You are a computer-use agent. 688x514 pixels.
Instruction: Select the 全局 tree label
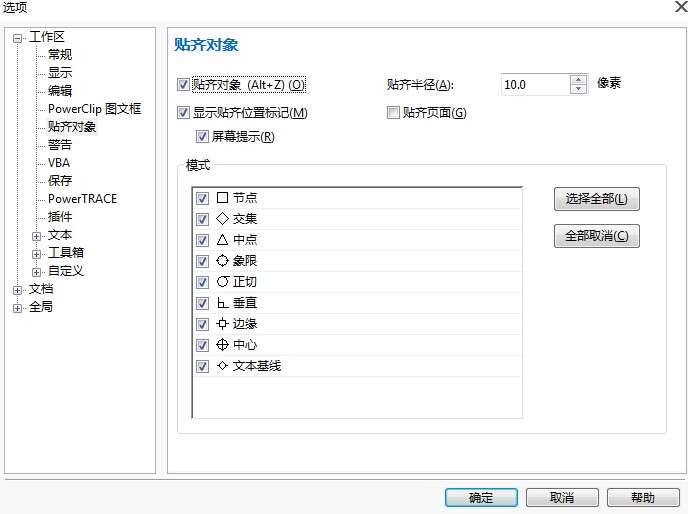tap(41, 306)
